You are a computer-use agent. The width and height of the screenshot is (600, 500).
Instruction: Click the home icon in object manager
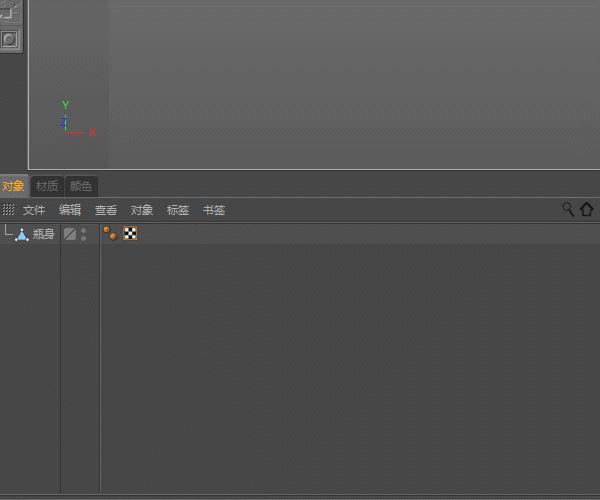587,209
